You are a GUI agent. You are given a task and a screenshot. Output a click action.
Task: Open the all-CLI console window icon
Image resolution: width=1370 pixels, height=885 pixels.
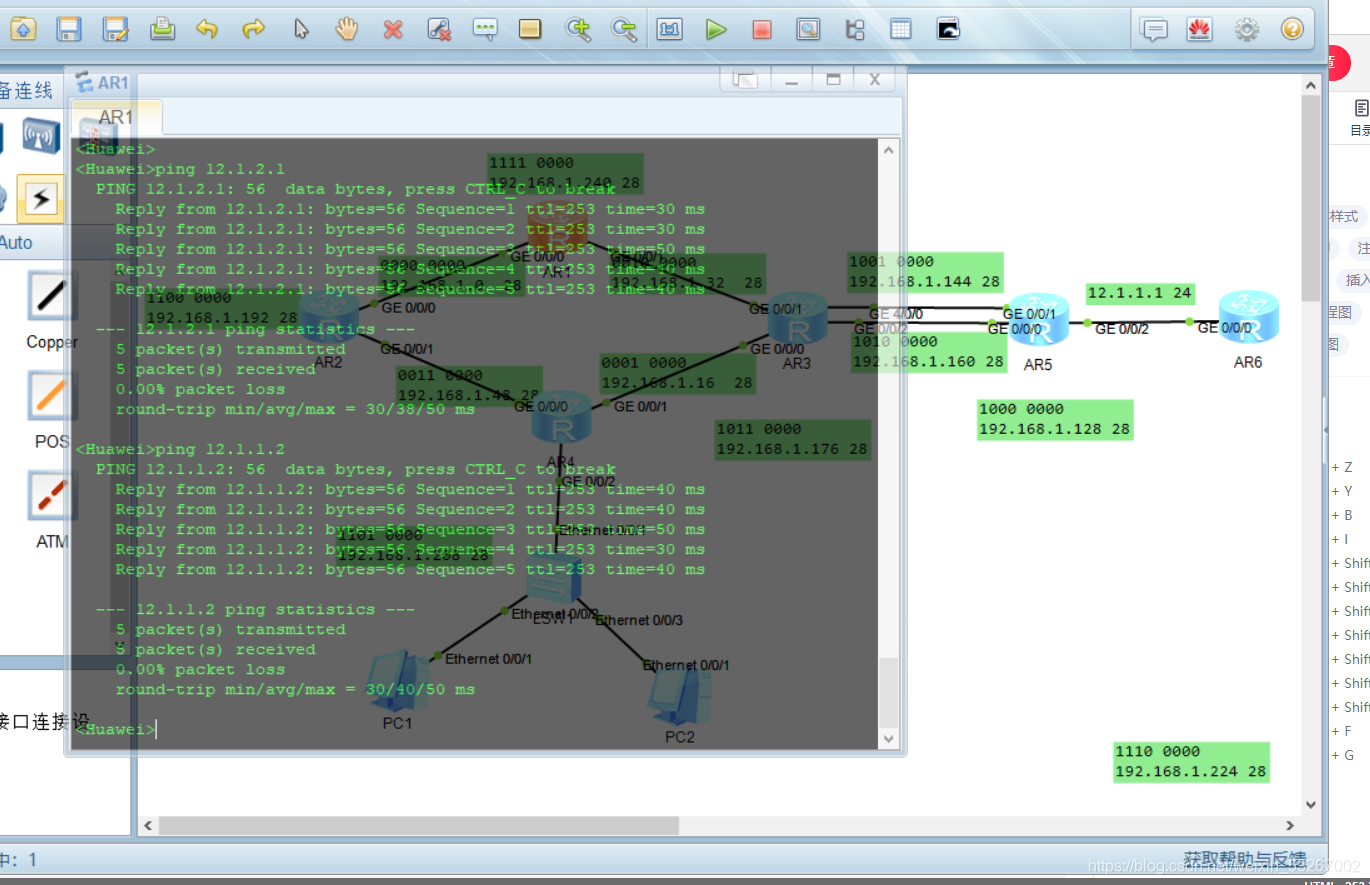(x=948, y=29)
